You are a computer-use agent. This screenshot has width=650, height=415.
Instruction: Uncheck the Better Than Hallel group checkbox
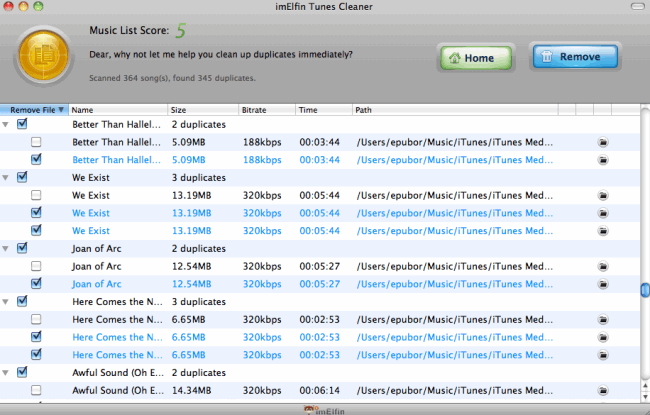(22, 124)
